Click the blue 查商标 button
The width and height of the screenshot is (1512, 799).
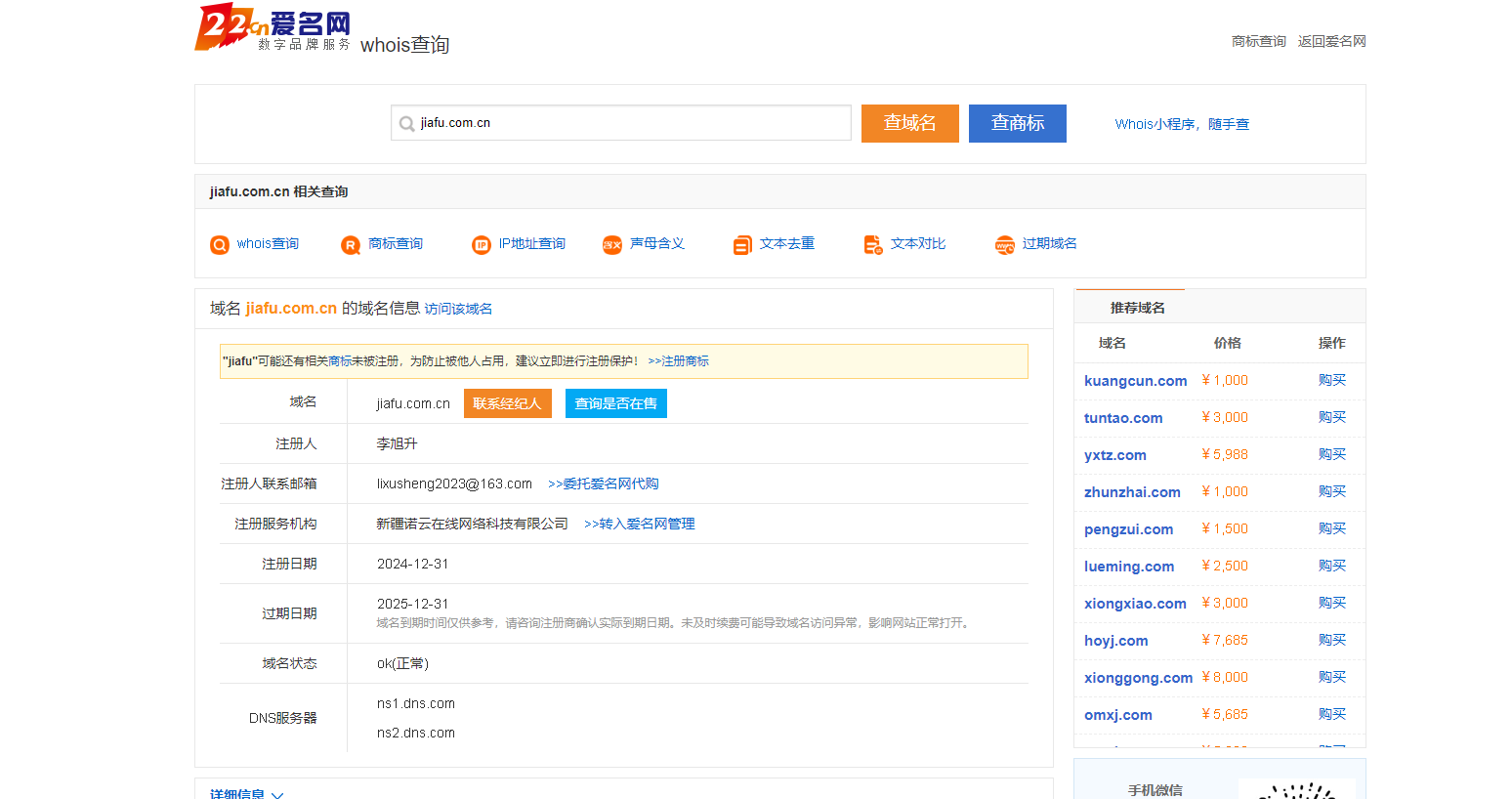1018,123
